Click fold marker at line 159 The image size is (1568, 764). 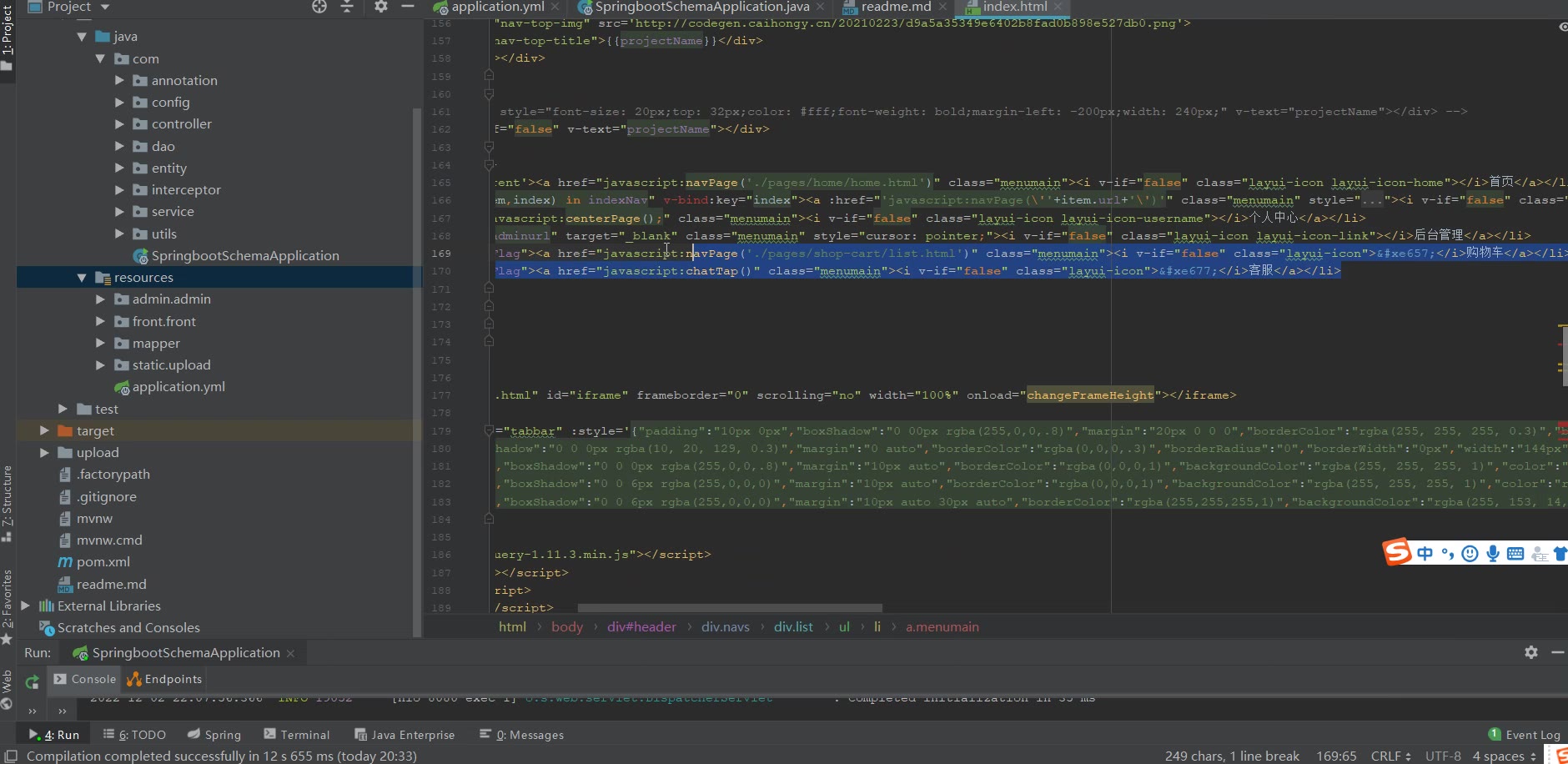tap(490, 76)
